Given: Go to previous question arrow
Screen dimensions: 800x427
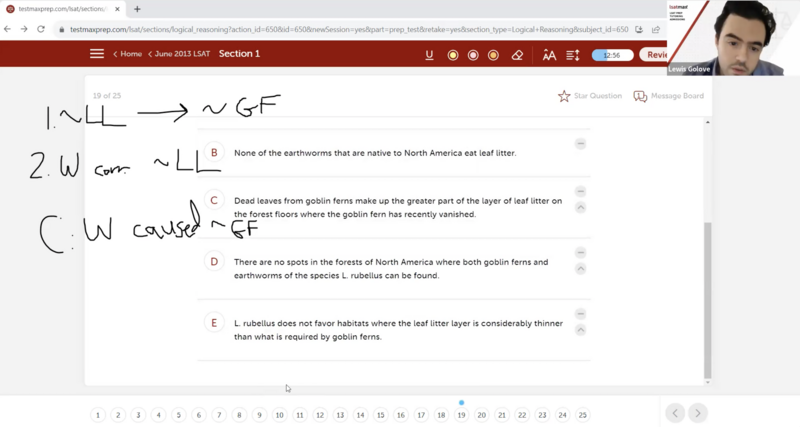Looking at the screenshot, I should click(675, 413).
